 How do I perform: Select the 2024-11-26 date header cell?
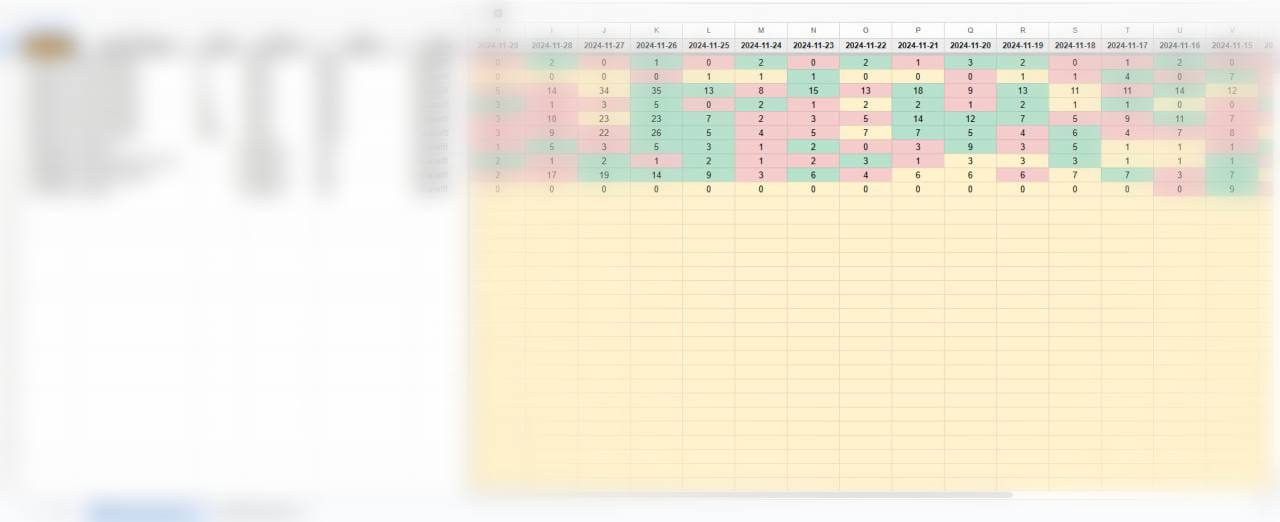pos(656,46)
